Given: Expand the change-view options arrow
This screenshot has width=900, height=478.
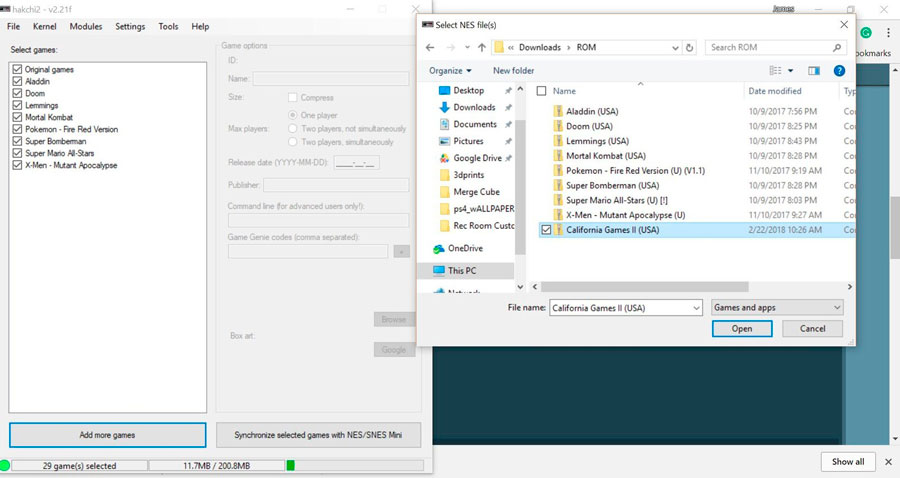Looking at the screenshot, I should [790, 71].
